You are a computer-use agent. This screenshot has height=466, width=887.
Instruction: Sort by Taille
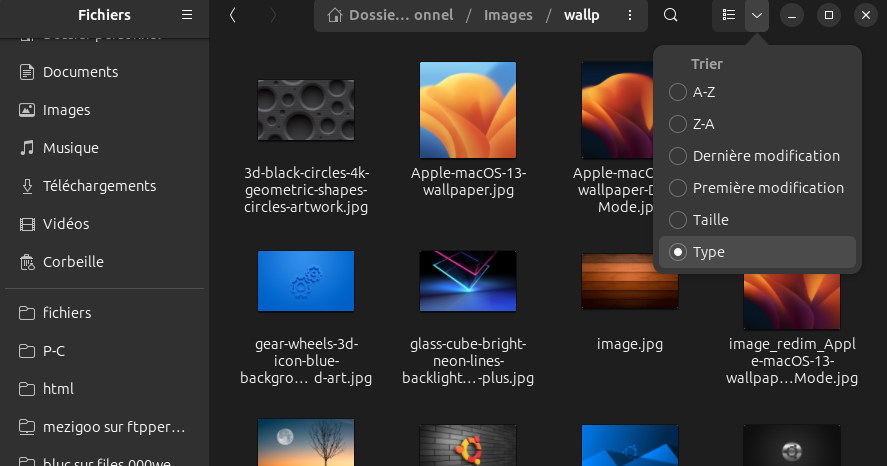click(757, 219)
